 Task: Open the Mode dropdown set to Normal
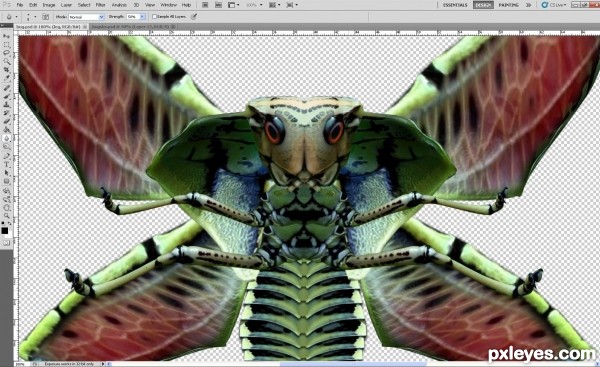pos(86,17)
